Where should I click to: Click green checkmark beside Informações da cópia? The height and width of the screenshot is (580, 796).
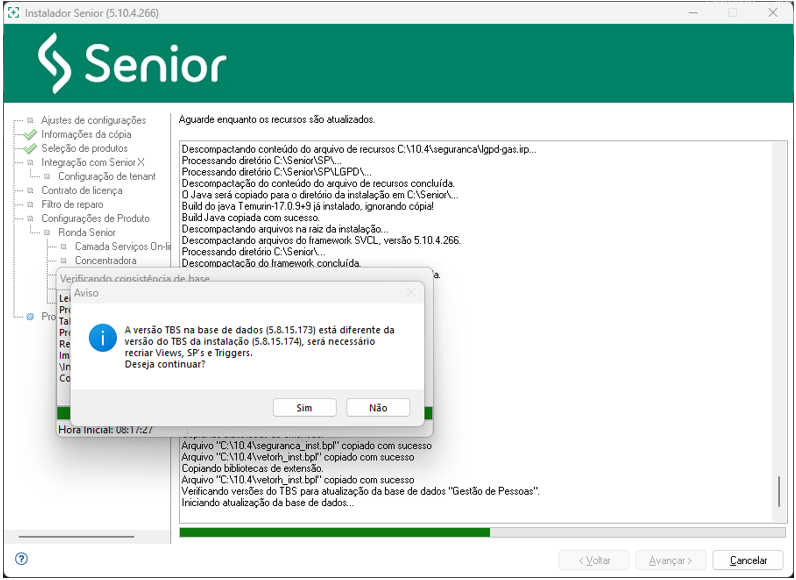30,134
